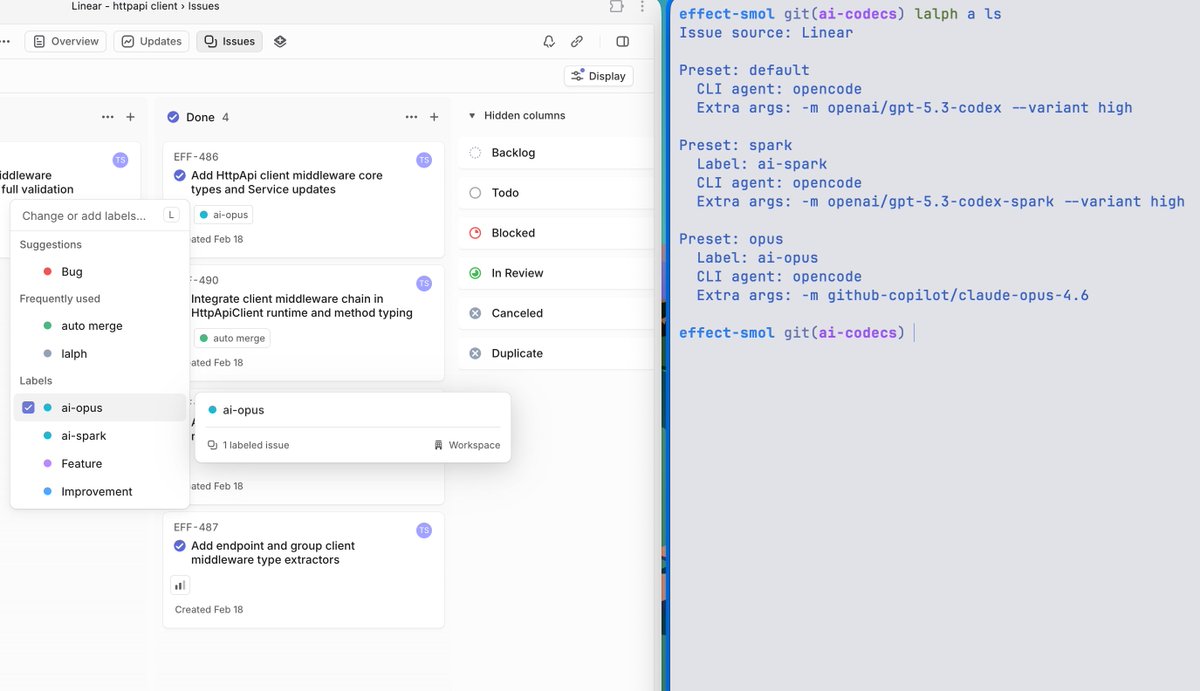This screenshot has height=691, width=1200.
Task: Show the Duplicate hidden column
Action: (x=556, y=353)
